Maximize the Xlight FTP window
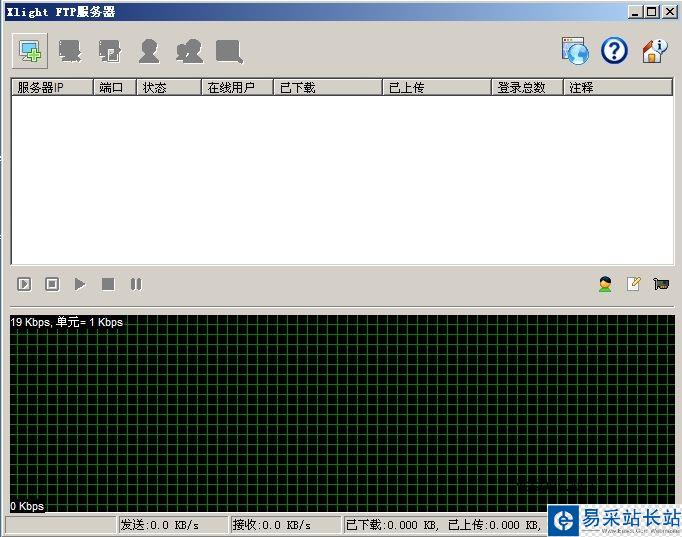 pos(652,12)
